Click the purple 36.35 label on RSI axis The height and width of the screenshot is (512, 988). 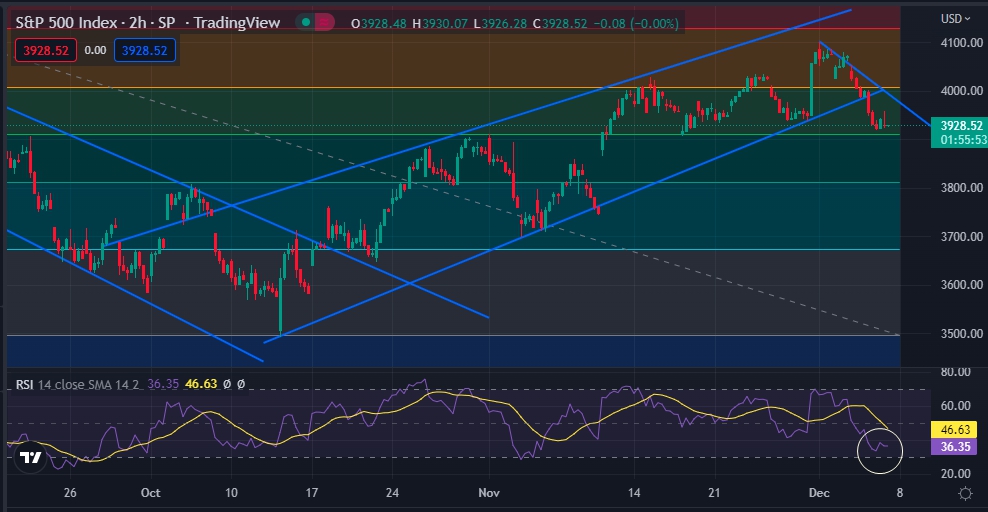click(x=955, y=447)
